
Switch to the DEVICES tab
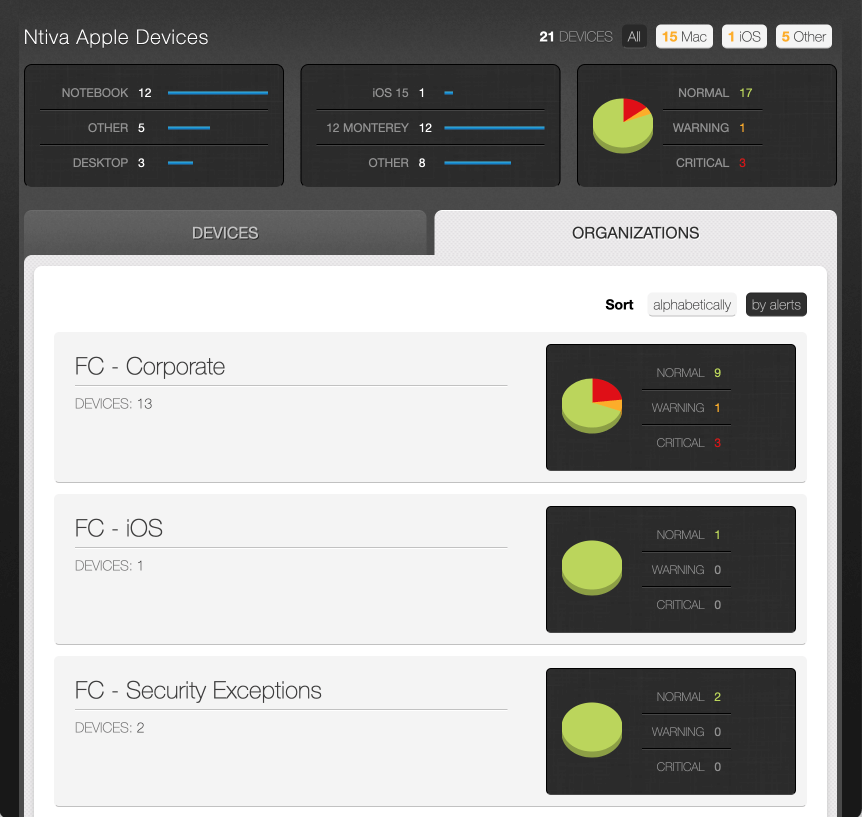[x=225, y=232]
